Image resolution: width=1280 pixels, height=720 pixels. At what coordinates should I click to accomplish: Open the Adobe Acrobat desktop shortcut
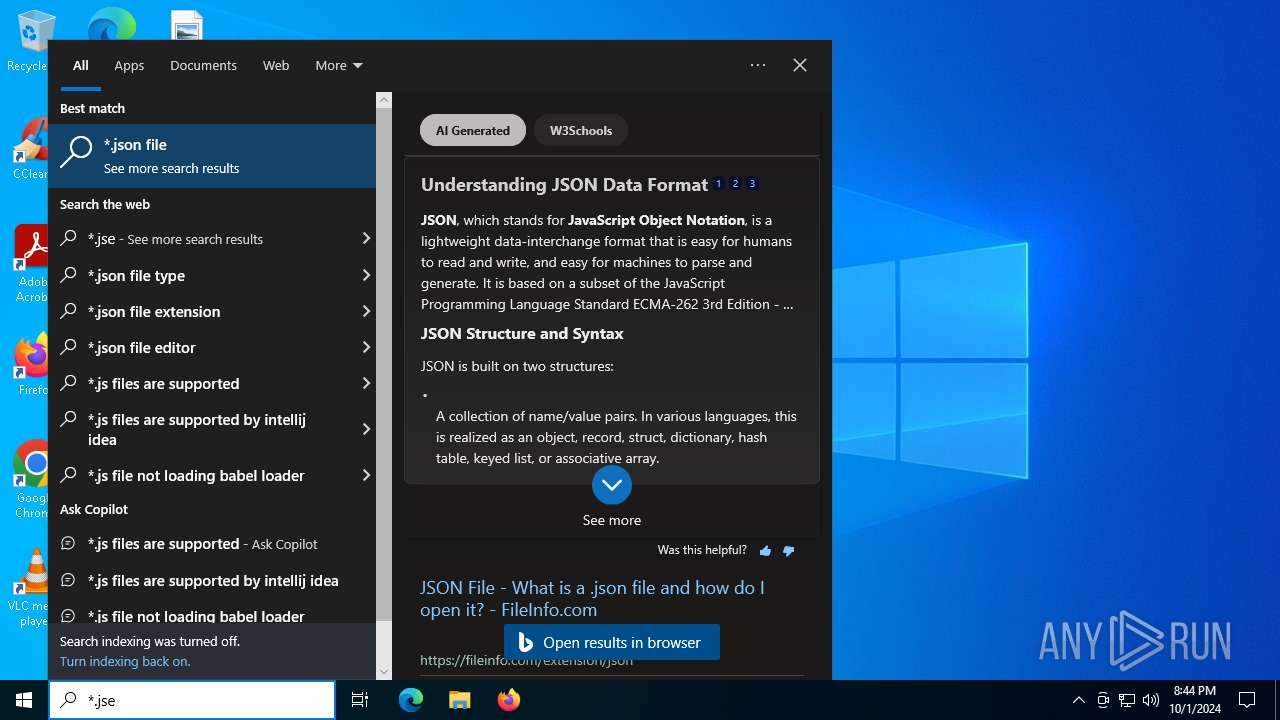(31, 263)
